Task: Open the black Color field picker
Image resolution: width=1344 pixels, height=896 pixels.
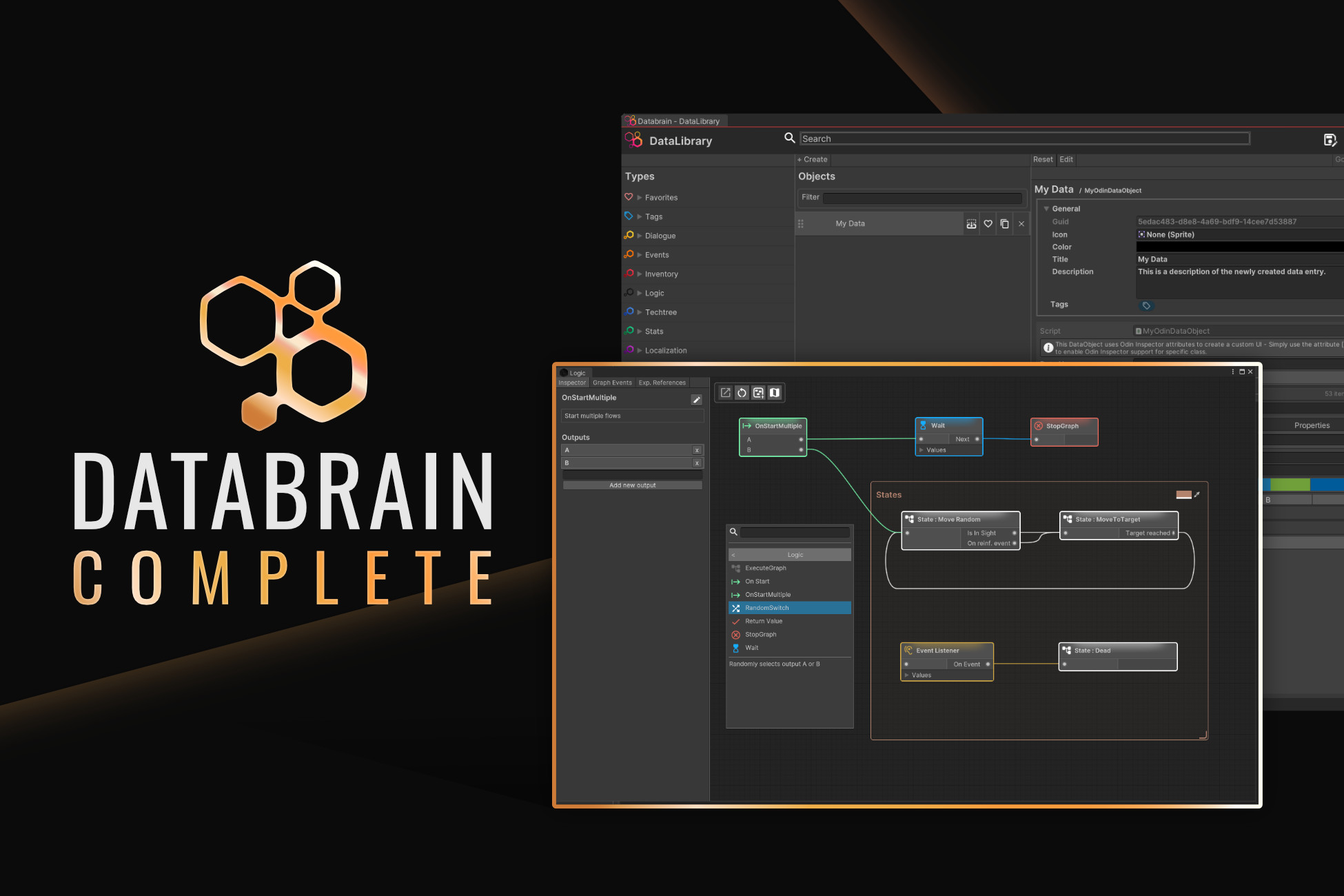Action: (1240, 247)
